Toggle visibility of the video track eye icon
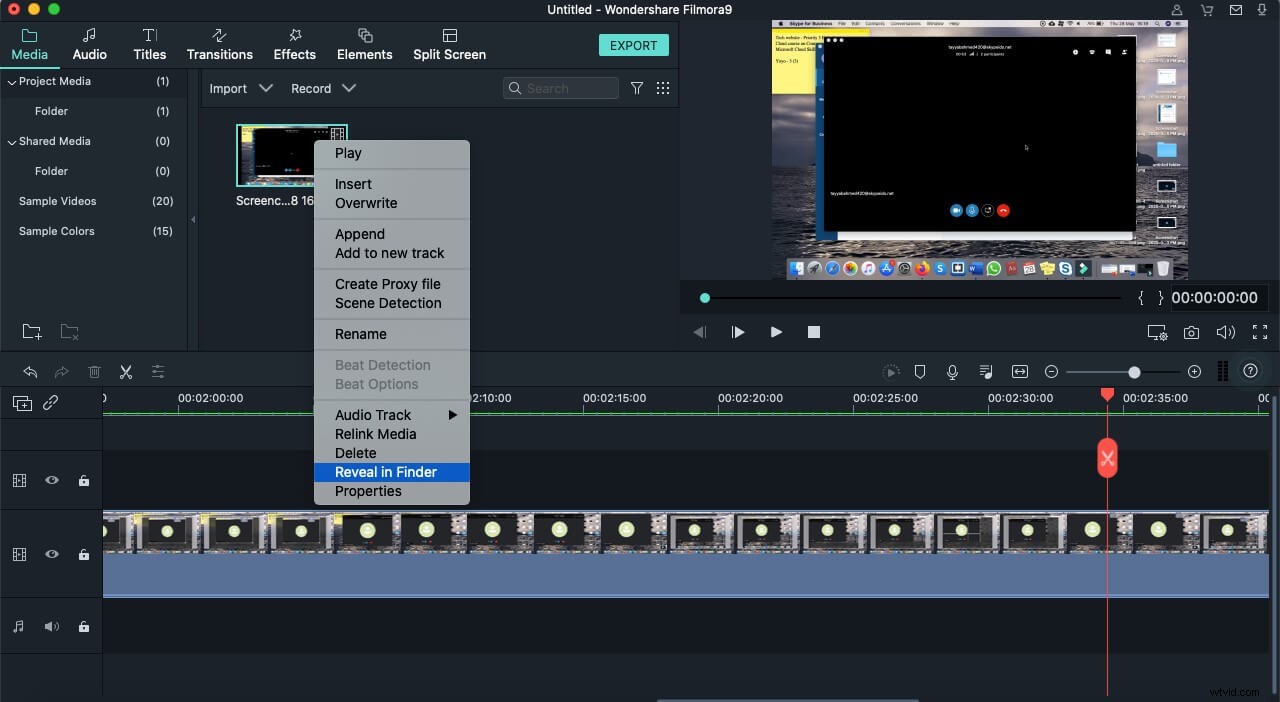The width and height of the screenshot is (1280, 702). (52, 480)
